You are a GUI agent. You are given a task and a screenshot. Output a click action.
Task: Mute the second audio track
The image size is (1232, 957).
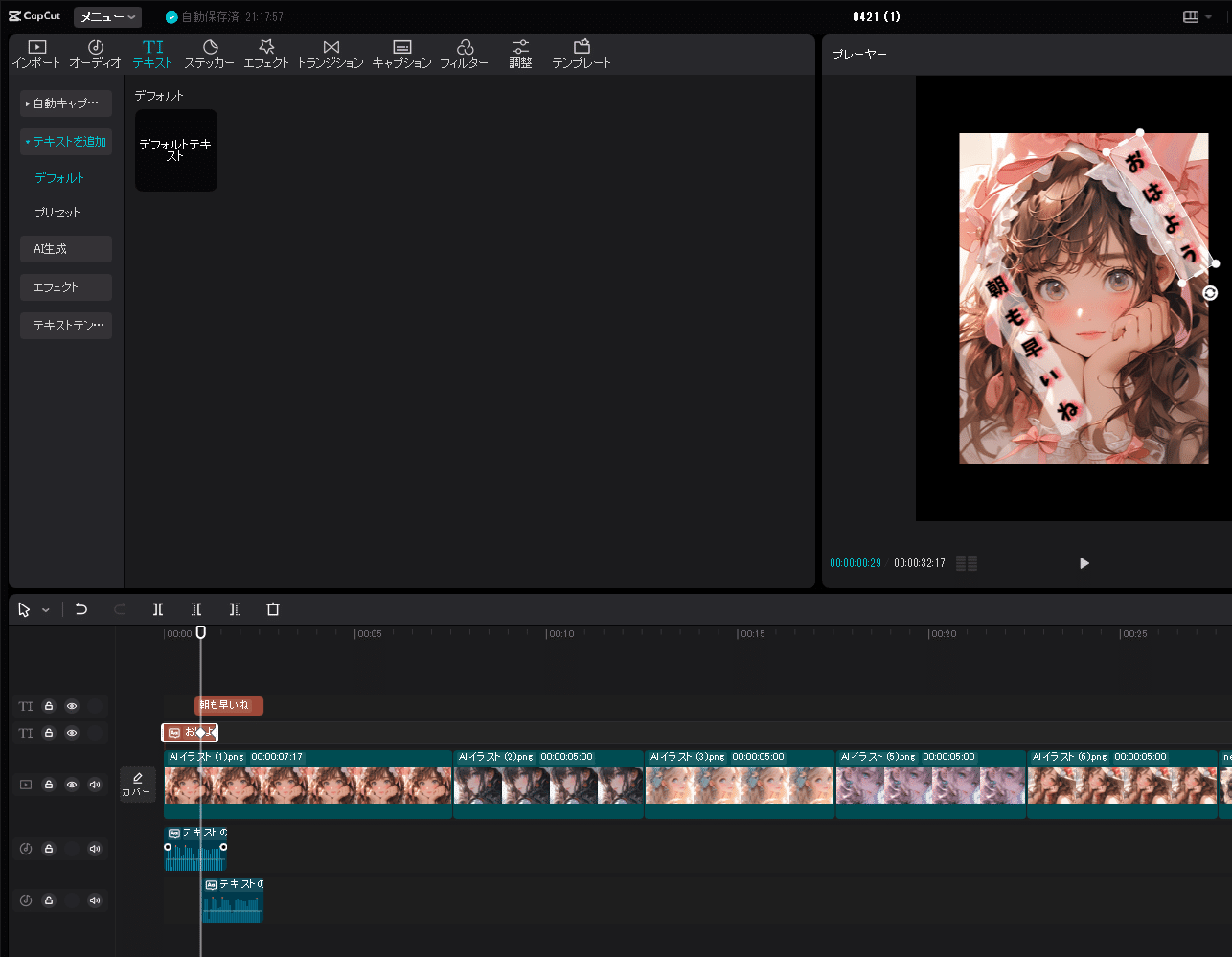[95, 900]
